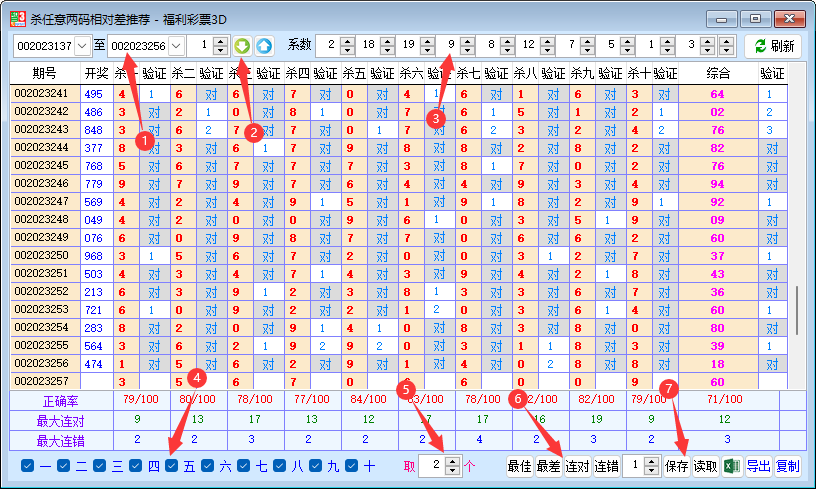This screenshot has height=489, width=816.
Task: Toggle the 五 checkbox
Action: [x=172, y=466]
